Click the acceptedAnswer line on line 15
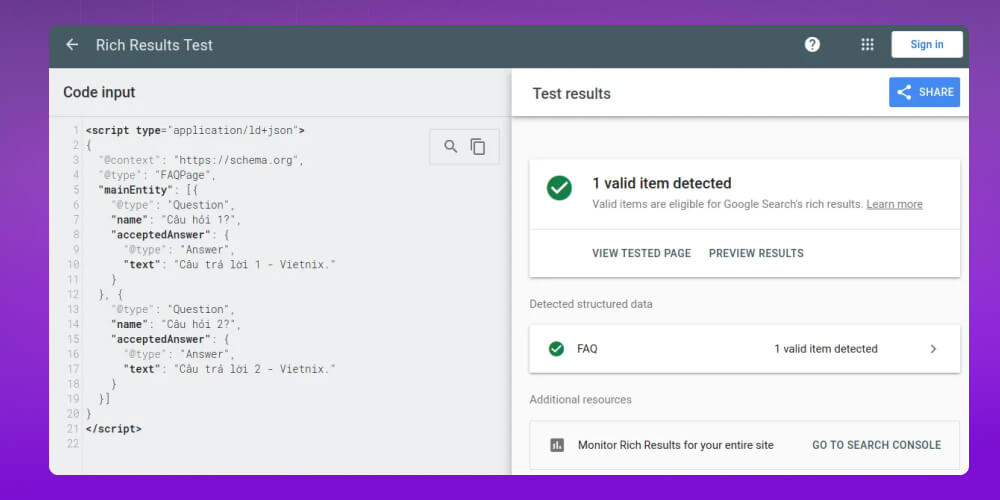The height and width of the screenshot is (500, 1000). click(x=170, y=339)
